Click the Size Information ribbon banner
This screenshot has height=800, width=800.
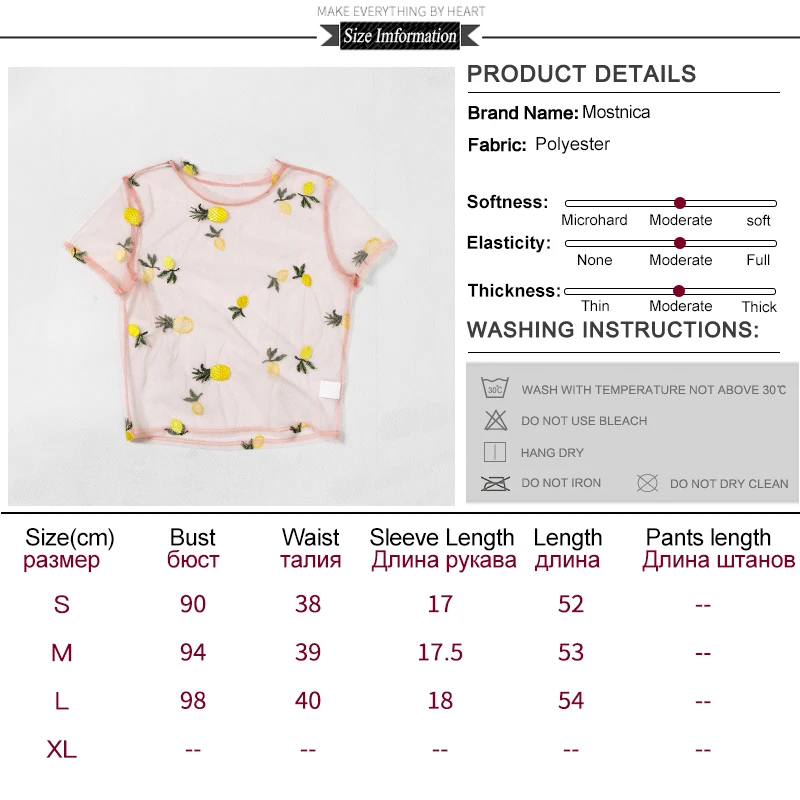pyautogui.click(x=400, y=36)
